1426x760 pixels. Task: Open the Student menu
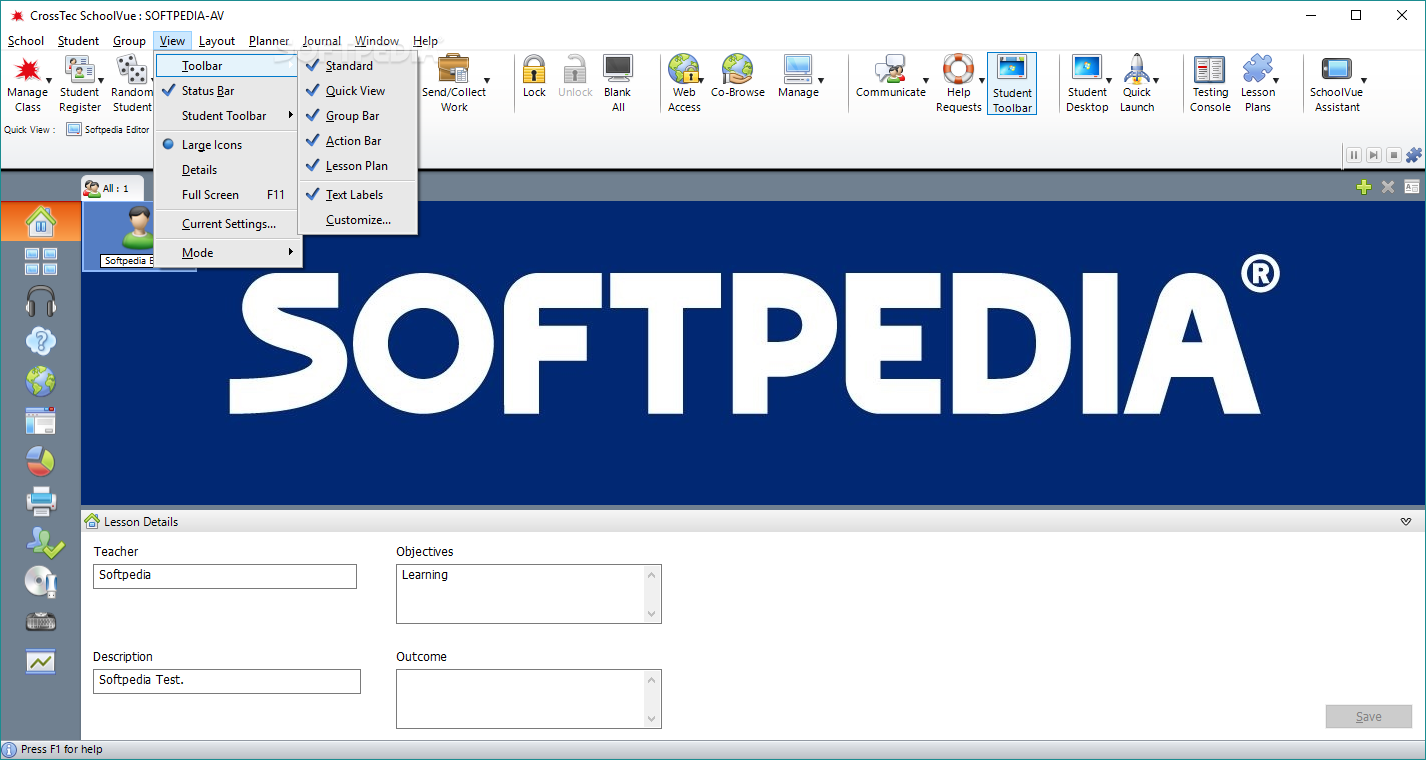(x=78, y=41)
